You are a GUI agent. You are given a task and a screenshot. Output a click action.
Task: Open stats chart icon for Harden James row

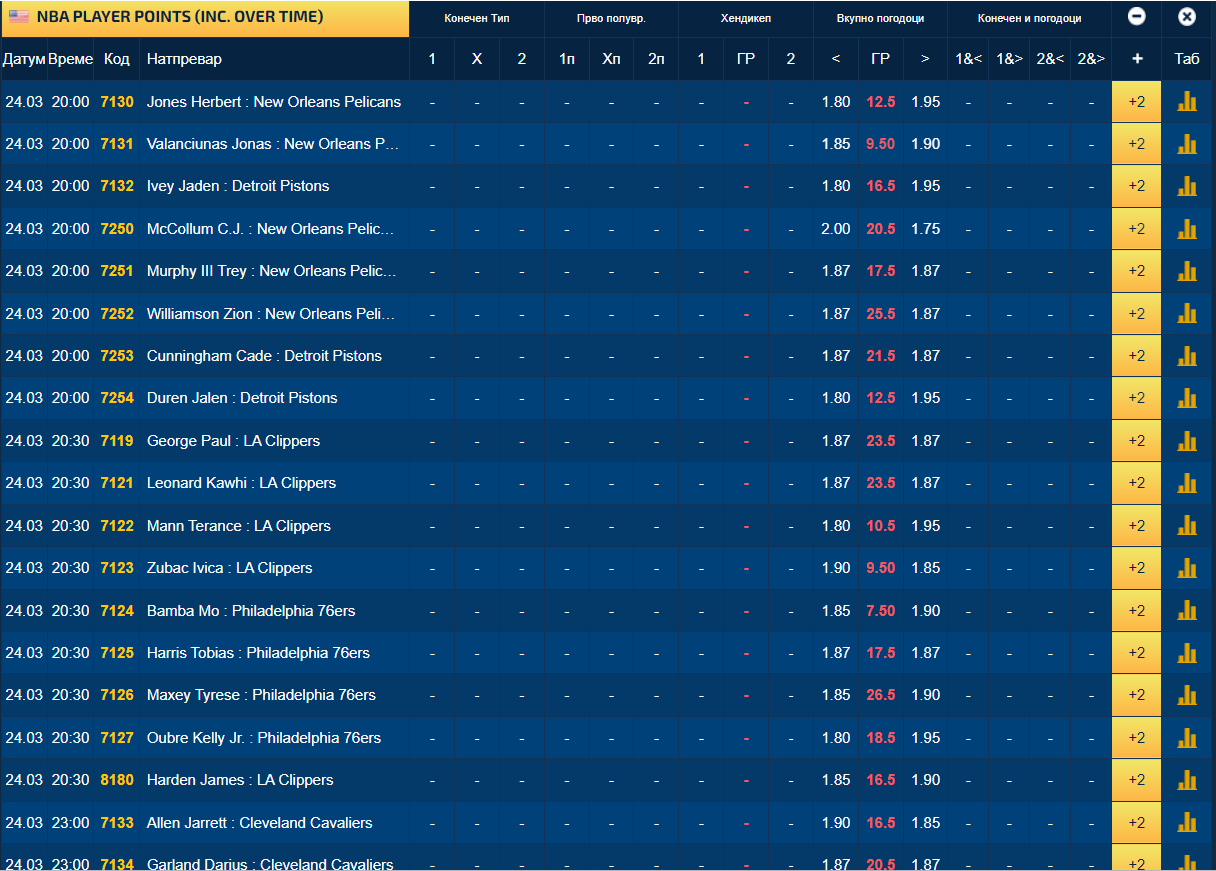point(1187,780)
